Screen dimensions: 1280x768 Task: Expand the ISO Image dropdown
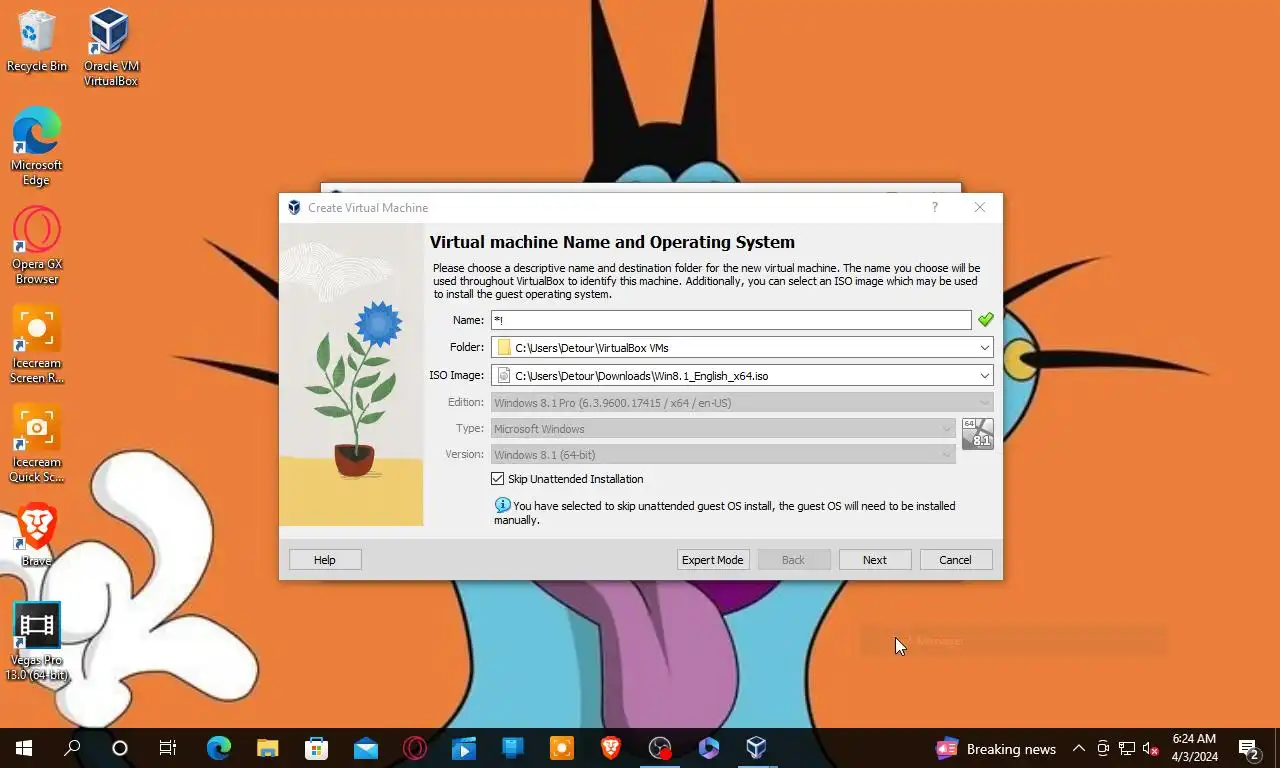pos(984,376)
